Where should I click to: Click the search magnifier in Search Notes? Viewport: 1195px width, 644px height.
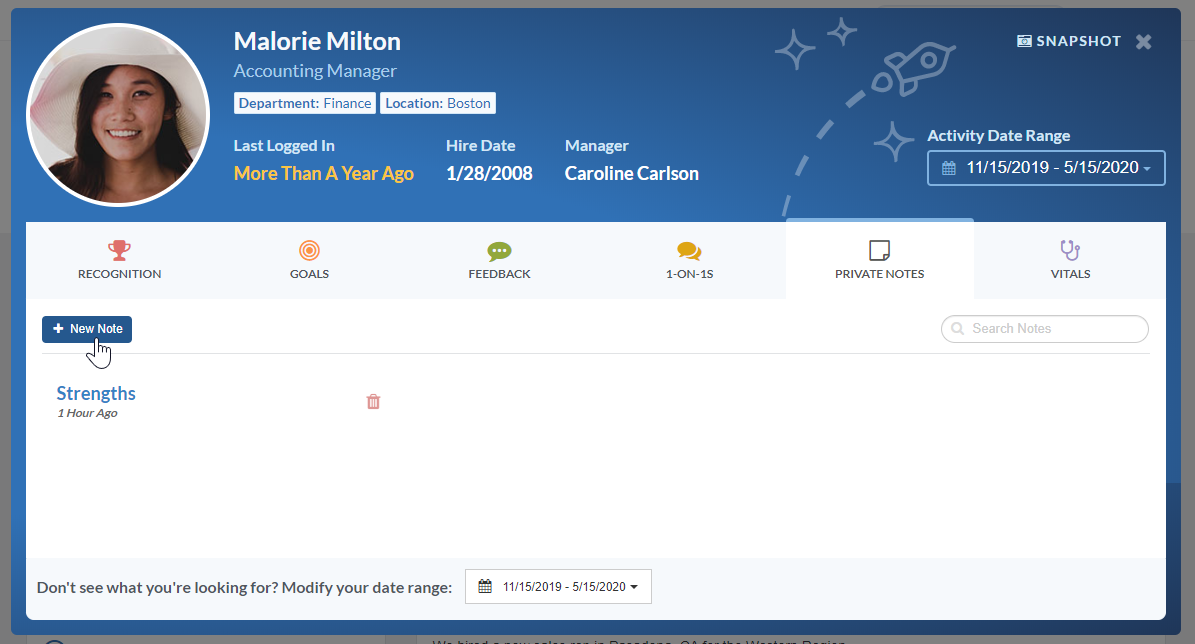click(957, 329)
